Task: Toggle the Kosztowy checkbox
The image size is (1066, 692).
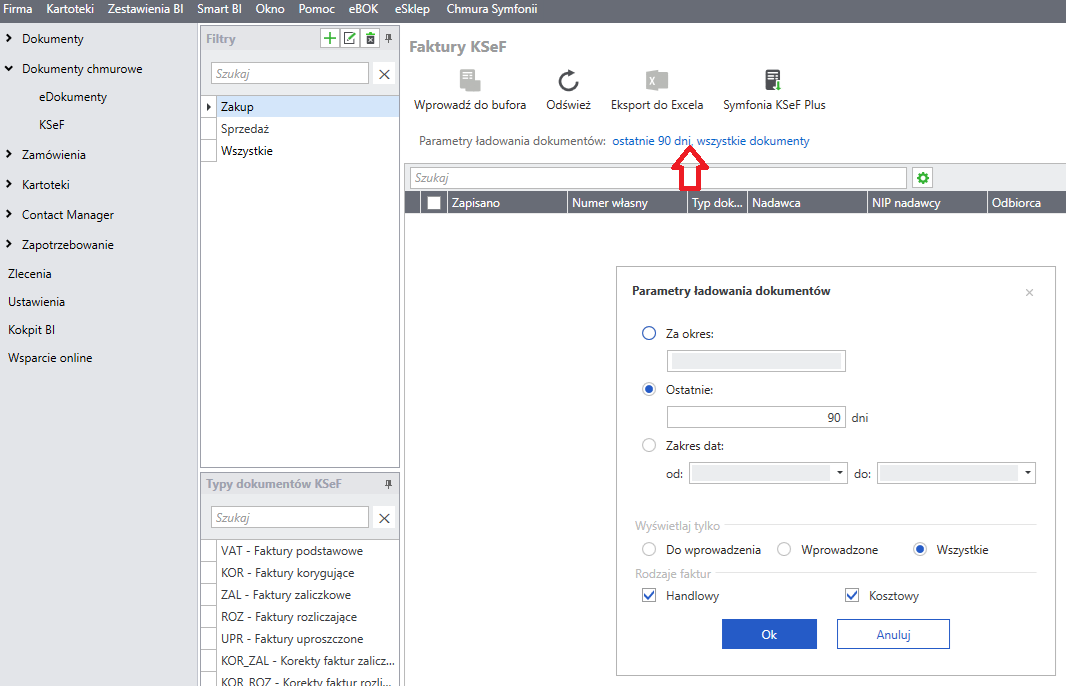Action: [x=852, y=595]
